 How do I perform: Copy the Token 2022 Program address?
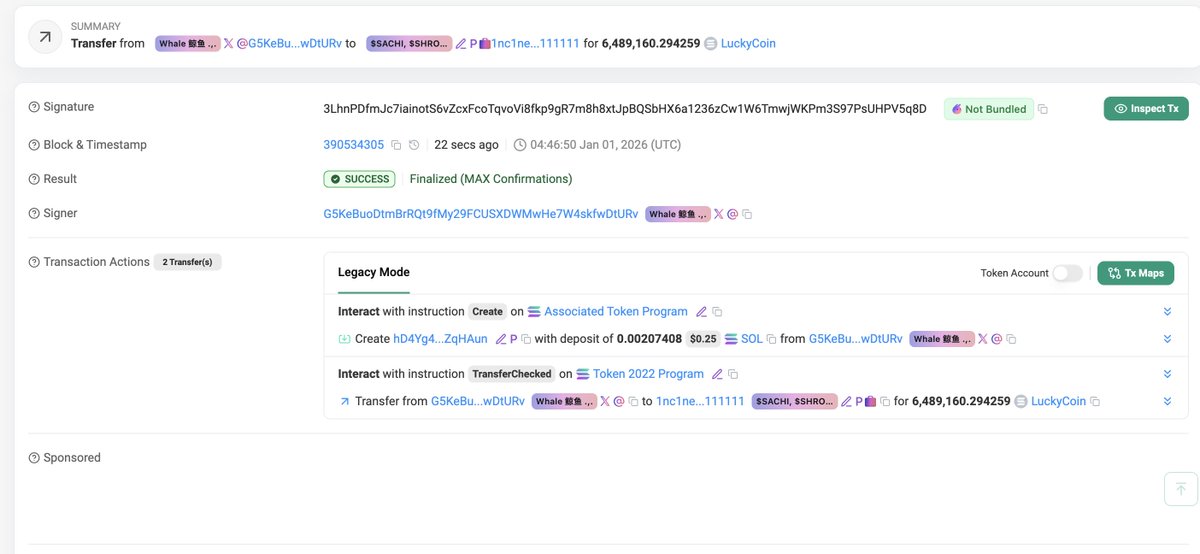point(733,374)
